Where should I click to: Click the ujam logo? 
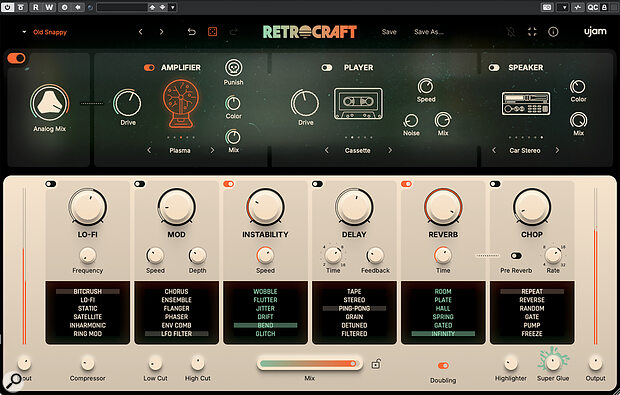coord(595,31)
